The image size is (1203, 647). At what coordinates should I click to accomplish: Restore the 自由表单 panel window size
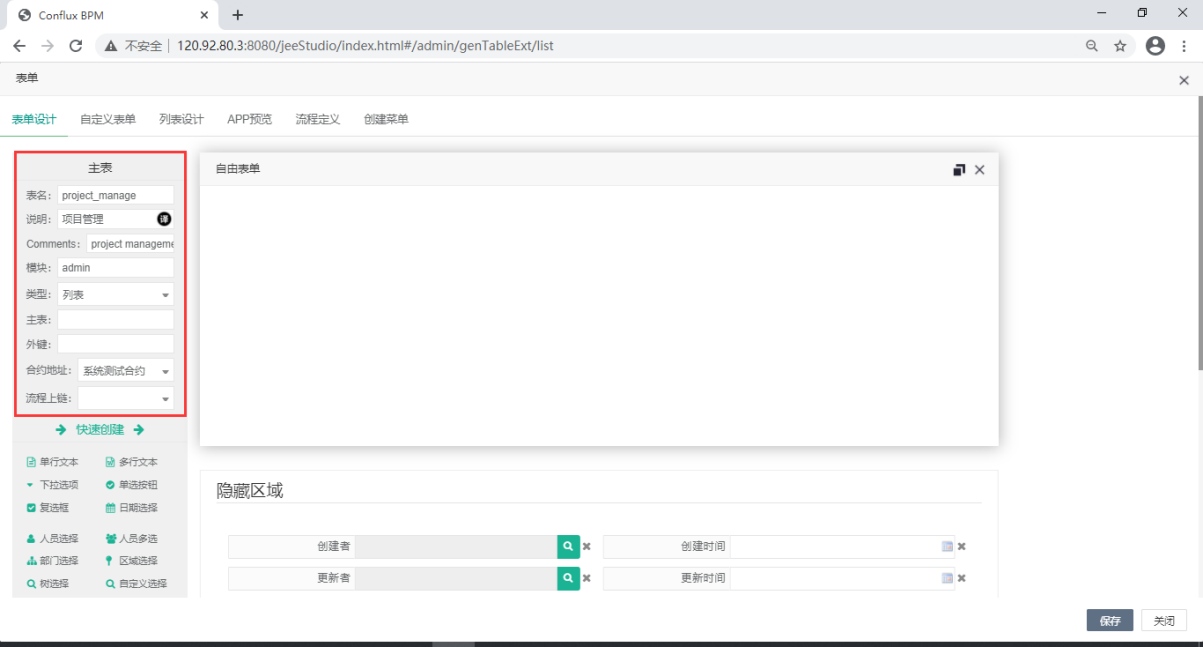[x=959, y=170]
